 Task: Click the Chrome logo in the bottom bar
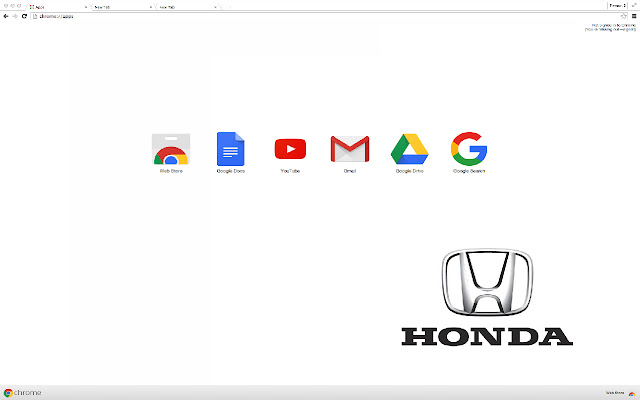pyautogui.click(x=22, y=393)
